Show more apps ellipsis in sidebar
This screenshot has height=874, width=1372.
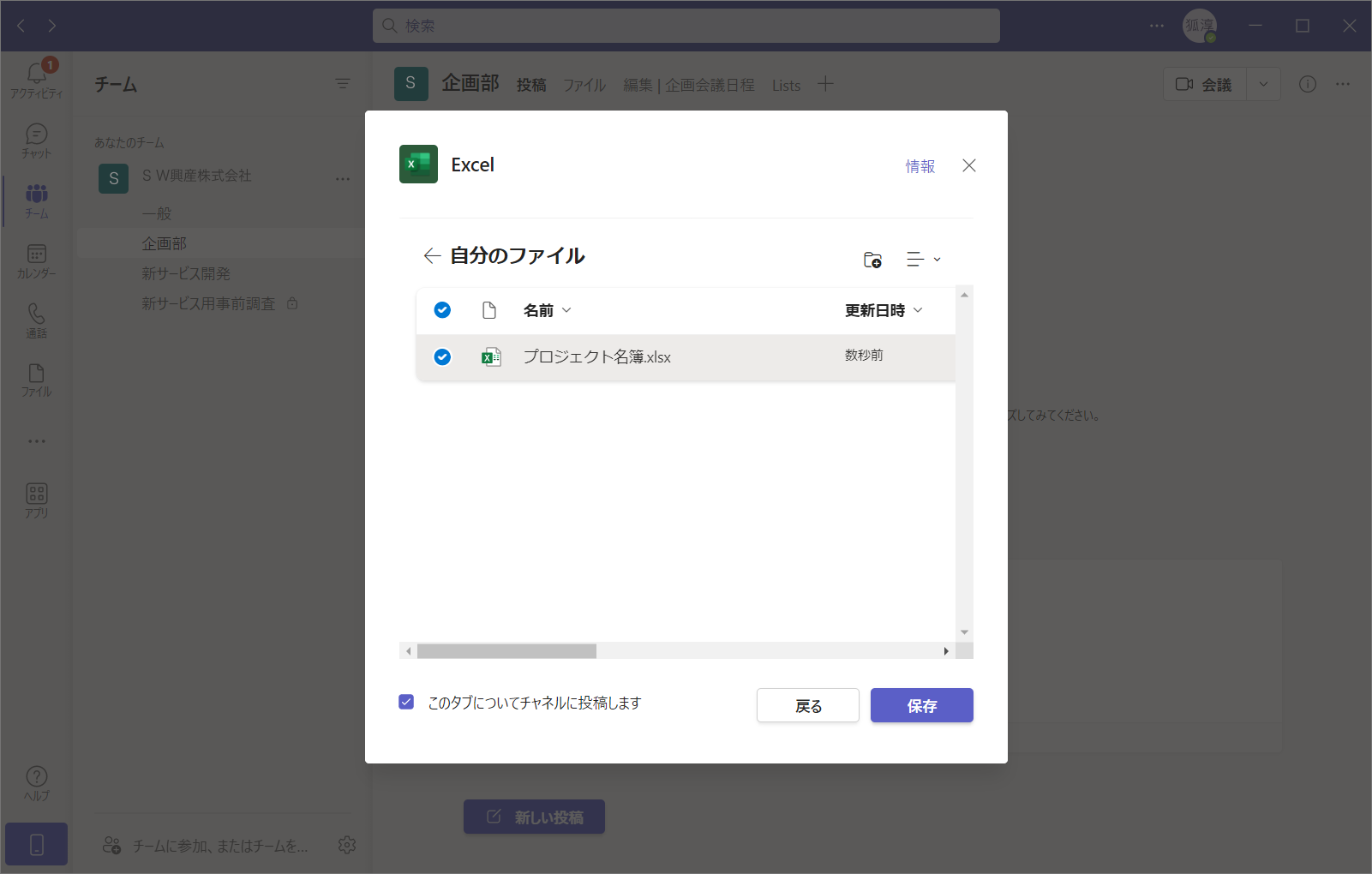coord(36,441)
